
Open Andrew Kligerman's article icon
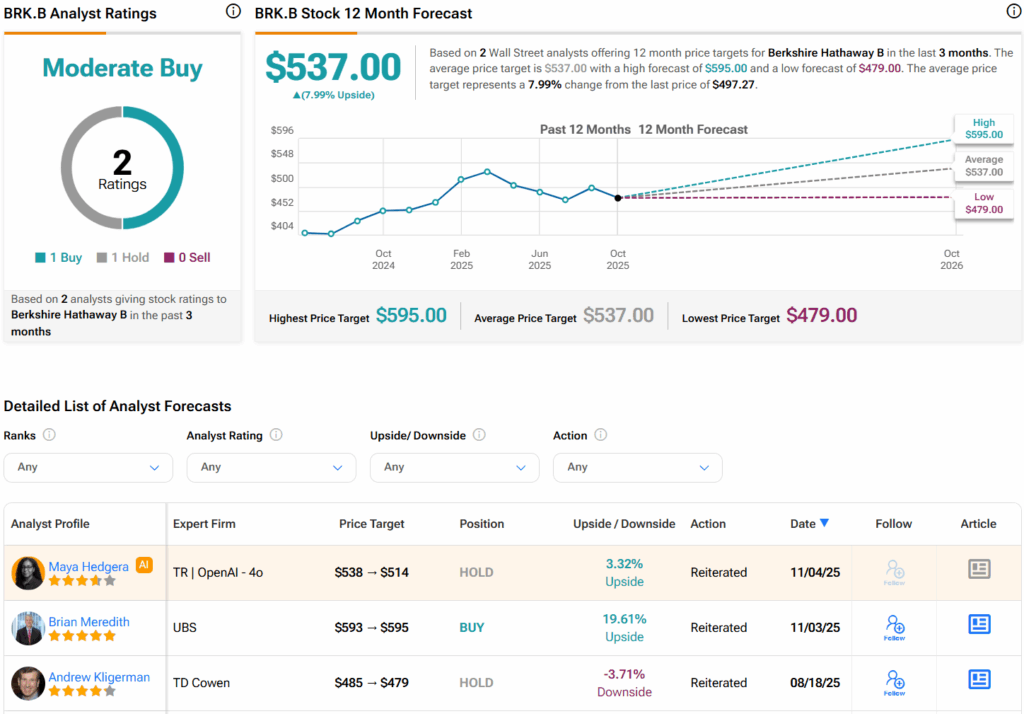tap(978, 680)
